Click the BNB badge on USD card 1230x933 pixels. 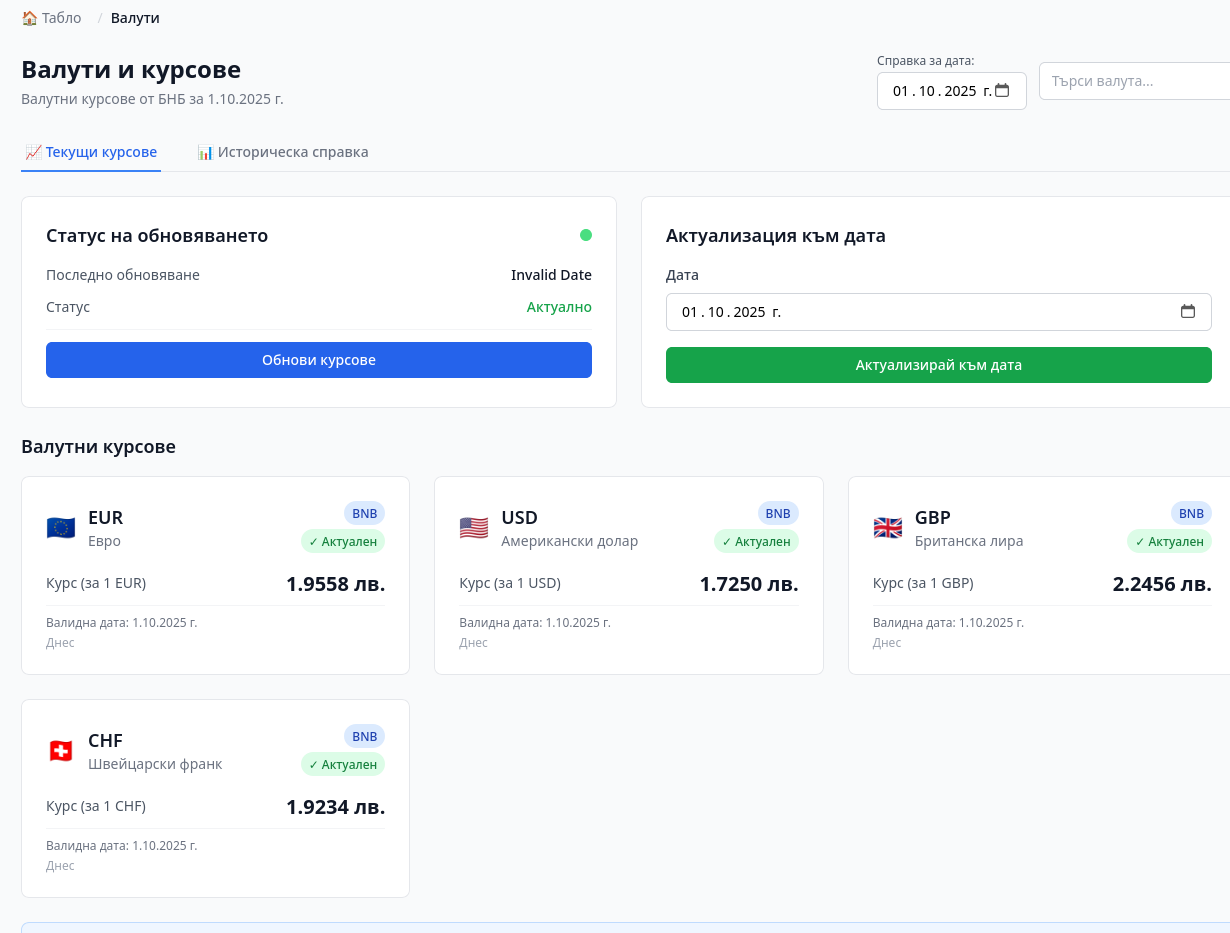(x=777, y=513)
